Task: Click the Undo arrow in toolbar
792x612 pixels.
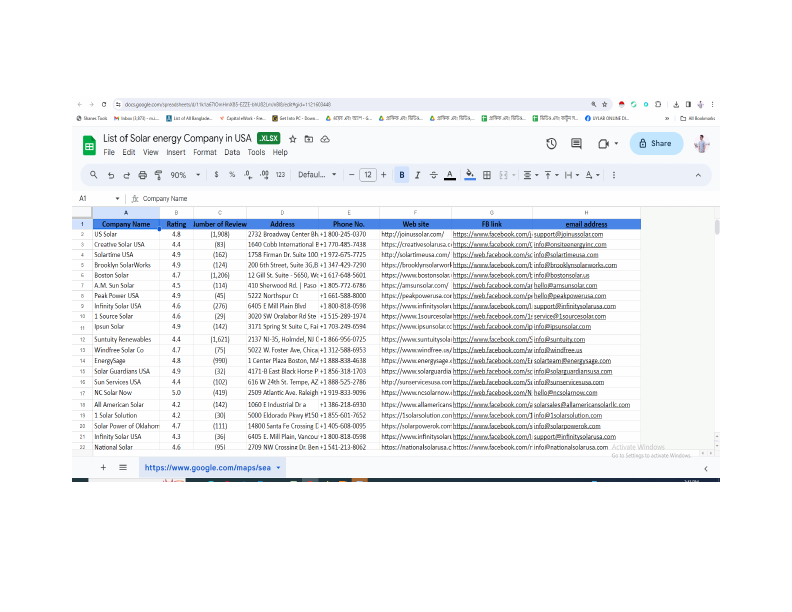Action: [111, 175]
